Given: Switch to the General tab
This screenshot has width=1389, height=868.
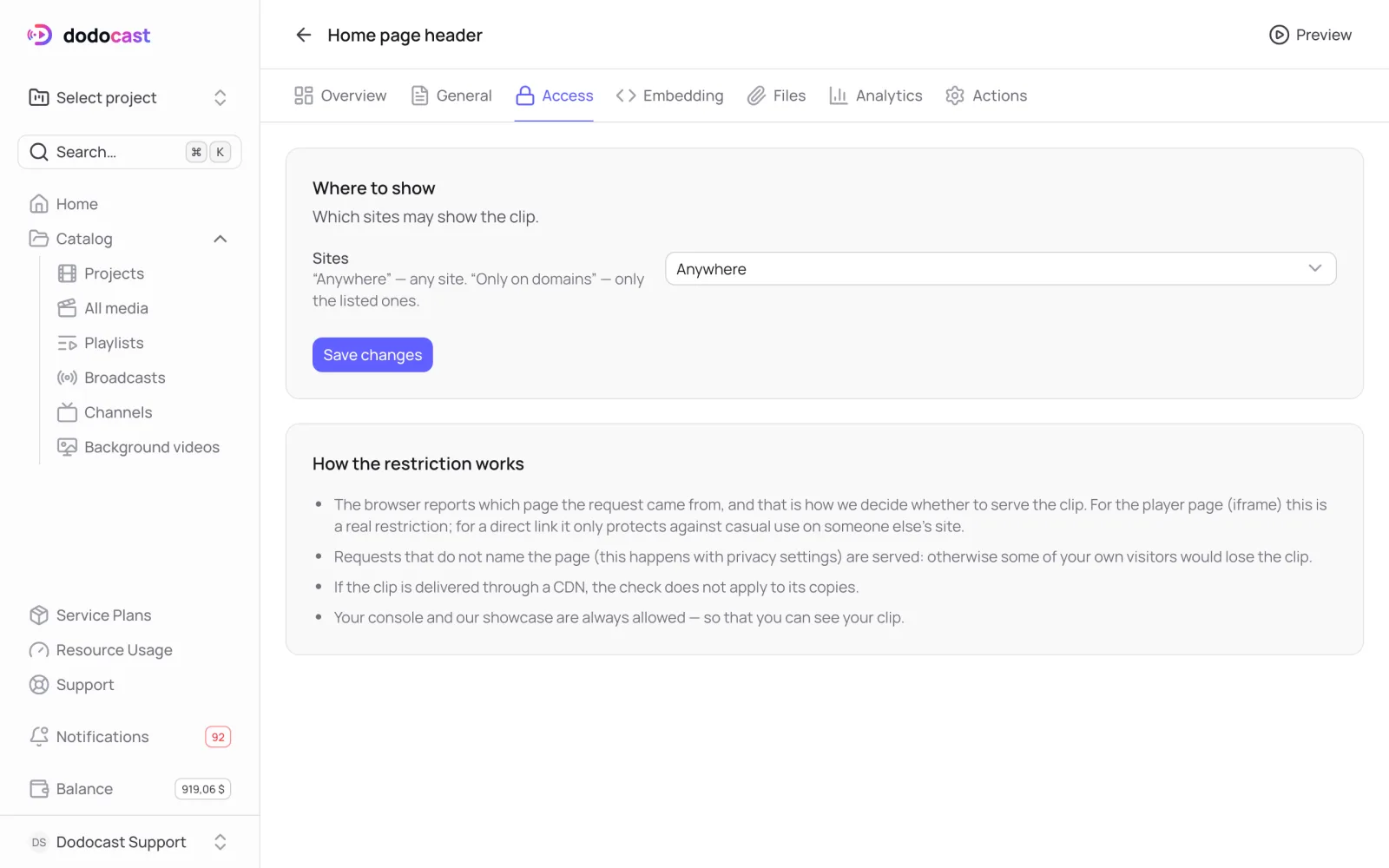Looking at the screenshot, I should (x=451, y=95).
